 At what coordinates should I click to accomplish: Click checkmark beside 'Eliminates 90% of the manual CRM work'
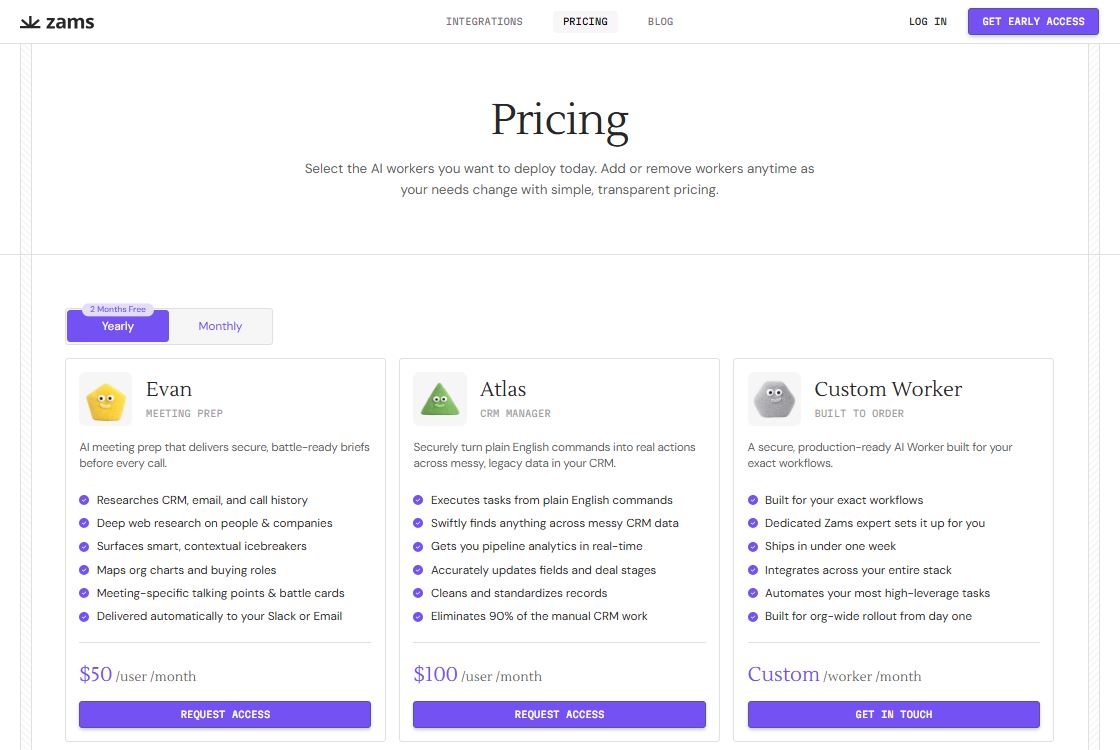point(418,617)
